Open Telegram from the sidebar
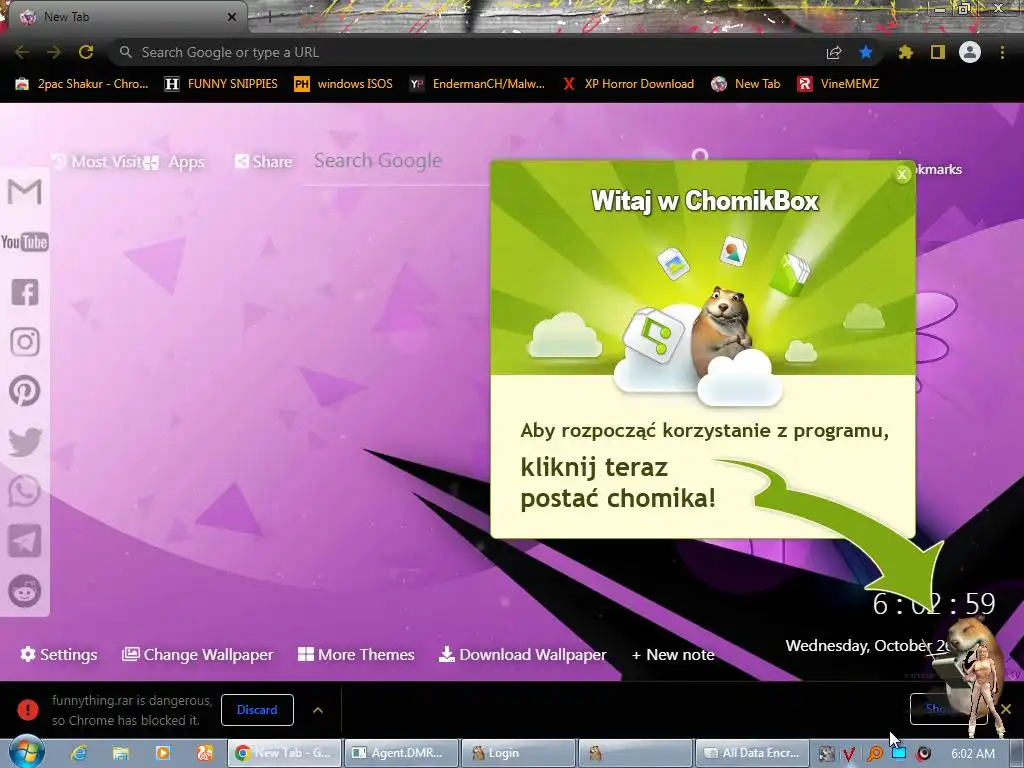Viewport: 1024px width, 768px height. [25, 541]
